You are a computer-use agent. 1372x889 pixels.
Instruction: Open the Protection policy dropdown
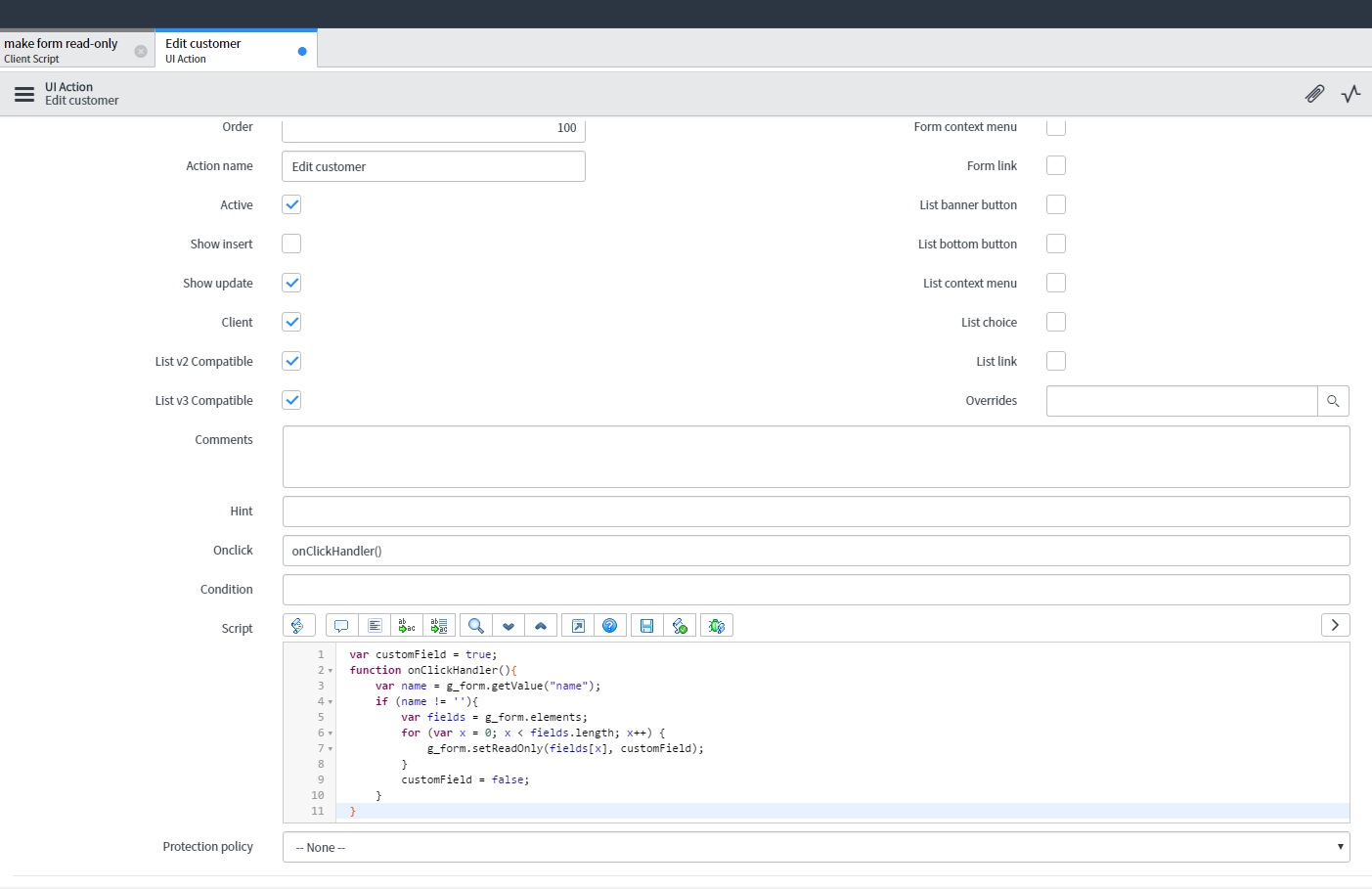[x=816, y=847]
